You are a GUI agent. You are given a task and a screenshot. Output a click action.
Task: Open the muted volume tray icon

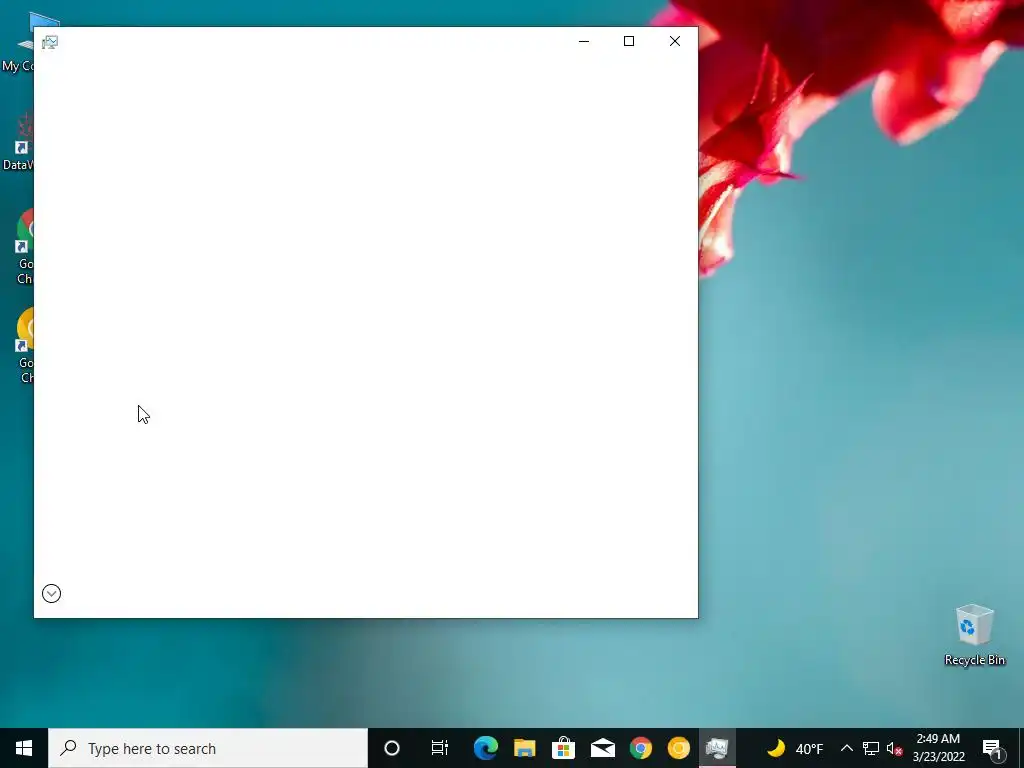pos(894,748)
